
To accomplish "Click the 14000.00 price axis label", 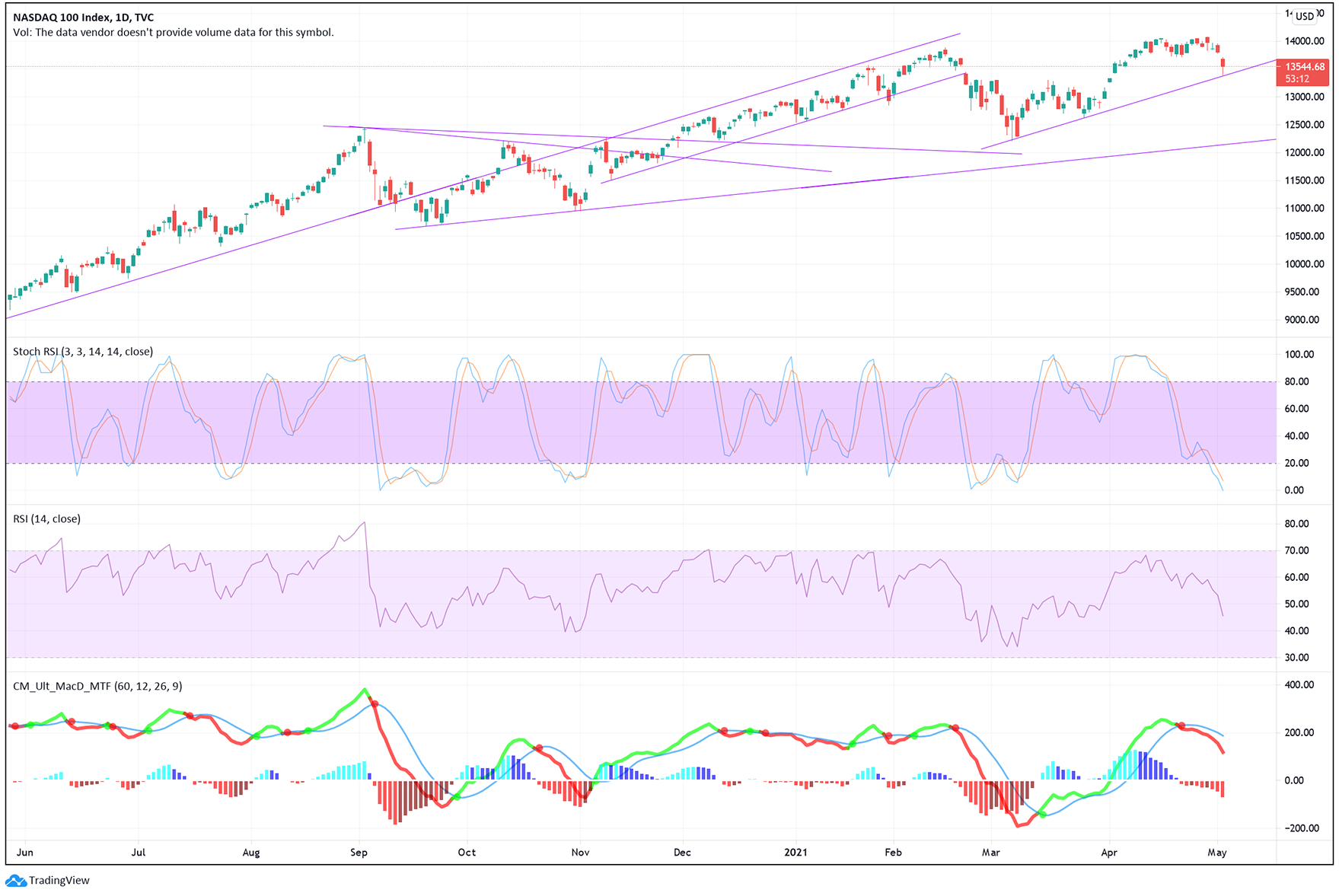I will pos(1304,41).
